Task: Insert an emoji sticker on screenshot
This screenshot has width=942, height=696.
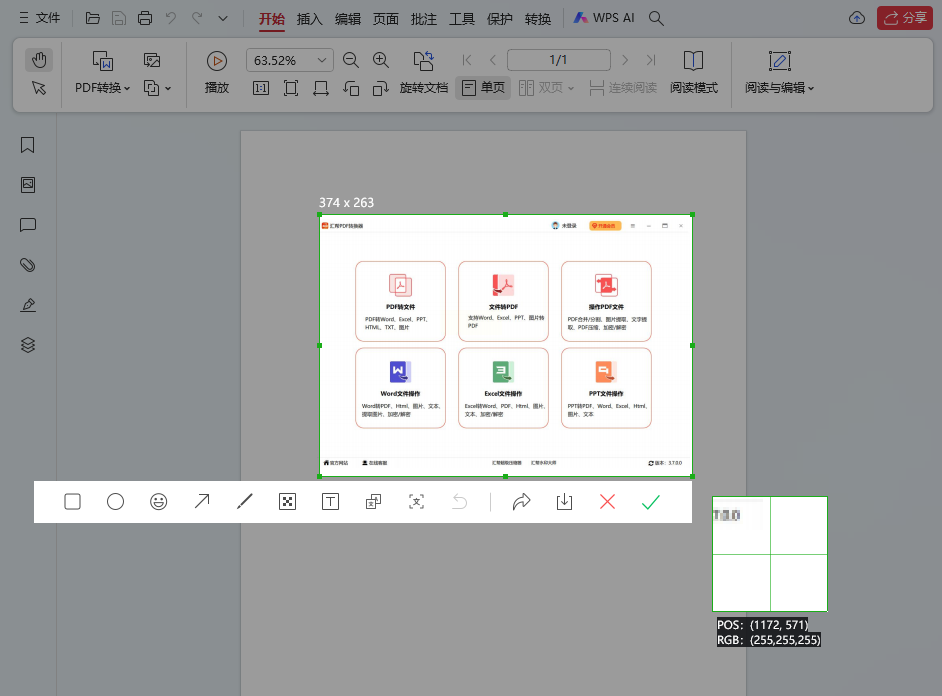Action: click(159, 501)
